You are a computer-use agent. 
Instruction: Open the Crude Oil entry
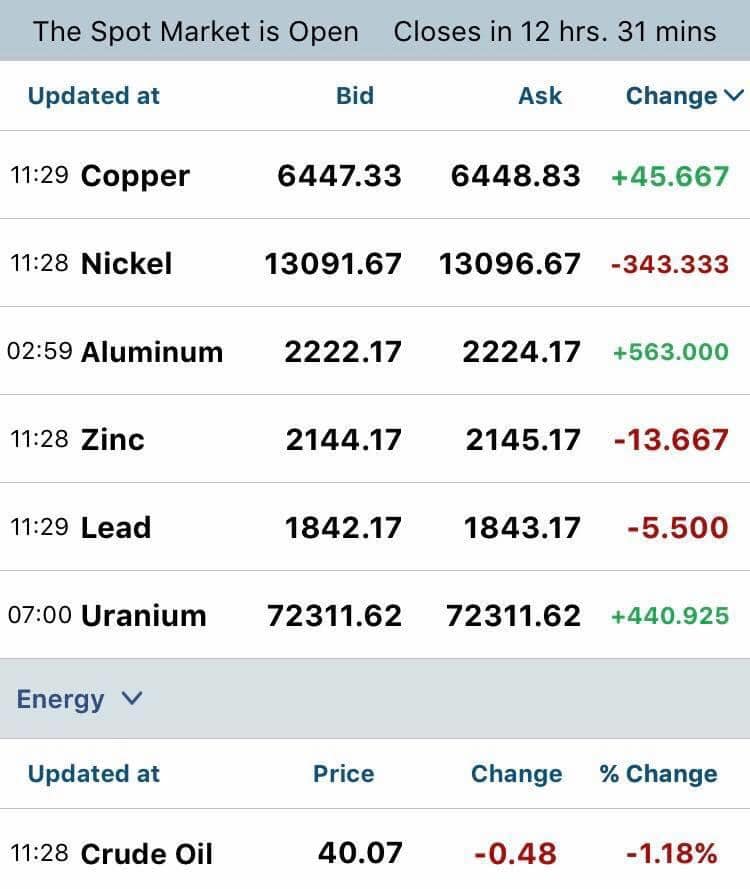[x=375, y=849]
